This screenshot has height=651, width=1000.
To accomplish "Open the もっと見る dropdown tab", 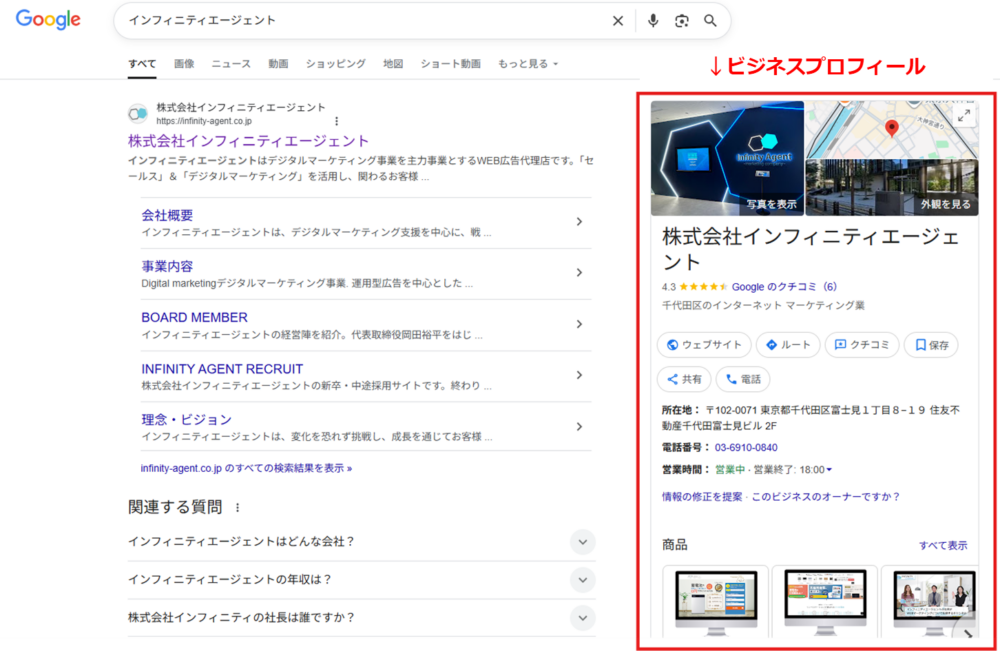I will pos(527,64).
